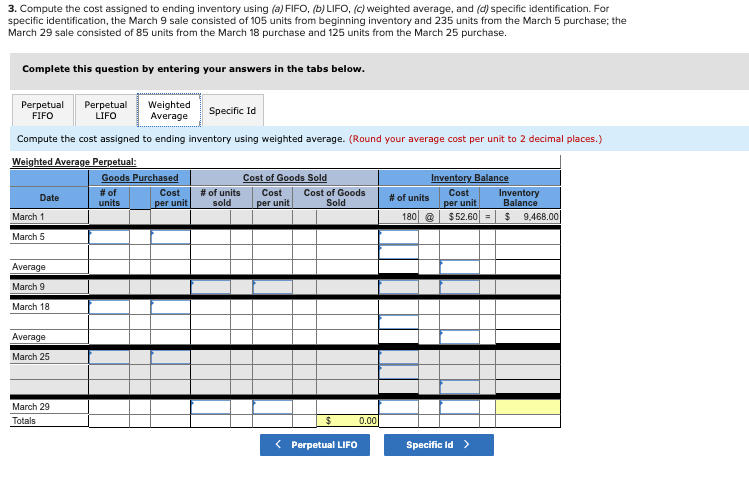This screenshot has width=749, height=483.
Task: Click the March 18 number of units purchased field
Action: (x=109, y=307)
